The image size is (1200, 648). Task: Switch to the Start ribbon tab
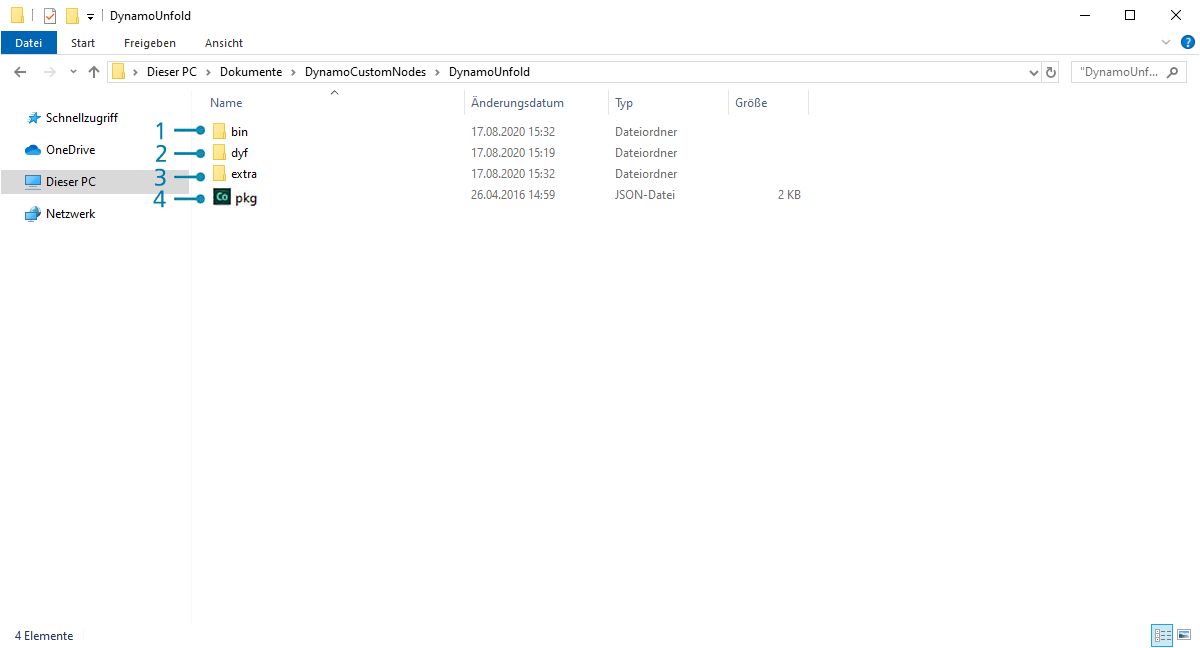point(83,43)
